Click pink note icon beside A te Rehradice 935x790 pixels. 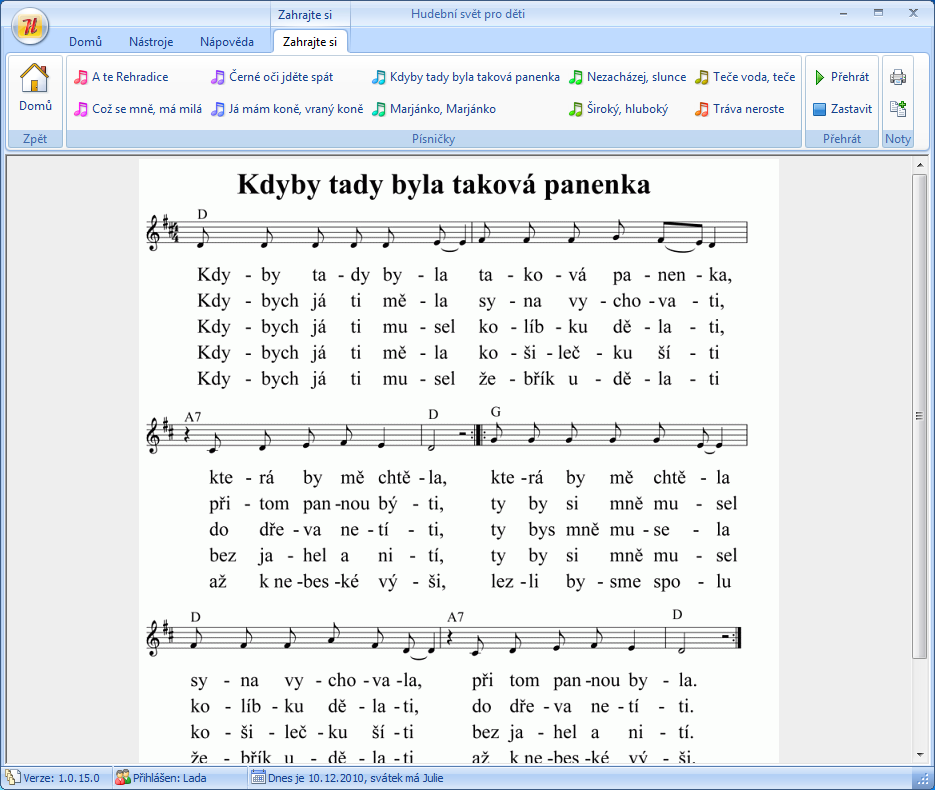(x=81, y=78)
